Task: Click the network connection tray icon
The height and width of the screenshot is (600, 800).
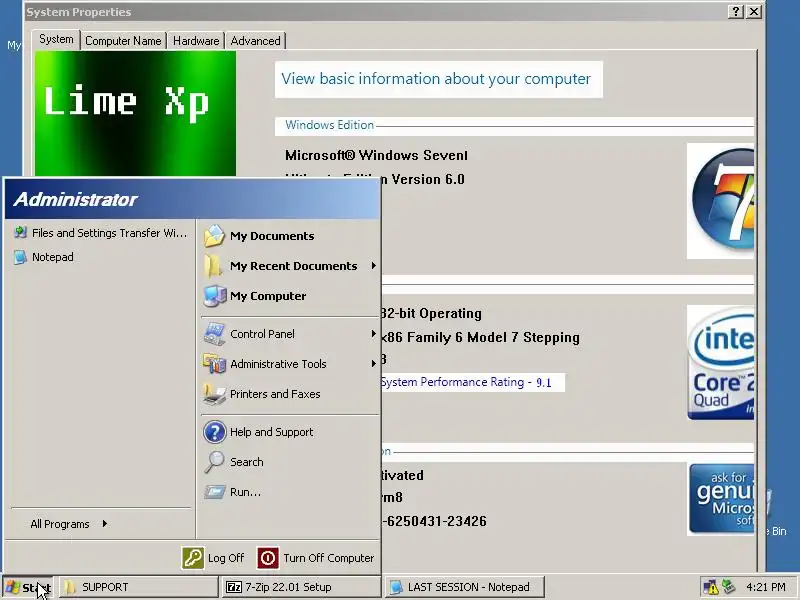Action: (x=729, y=587)
